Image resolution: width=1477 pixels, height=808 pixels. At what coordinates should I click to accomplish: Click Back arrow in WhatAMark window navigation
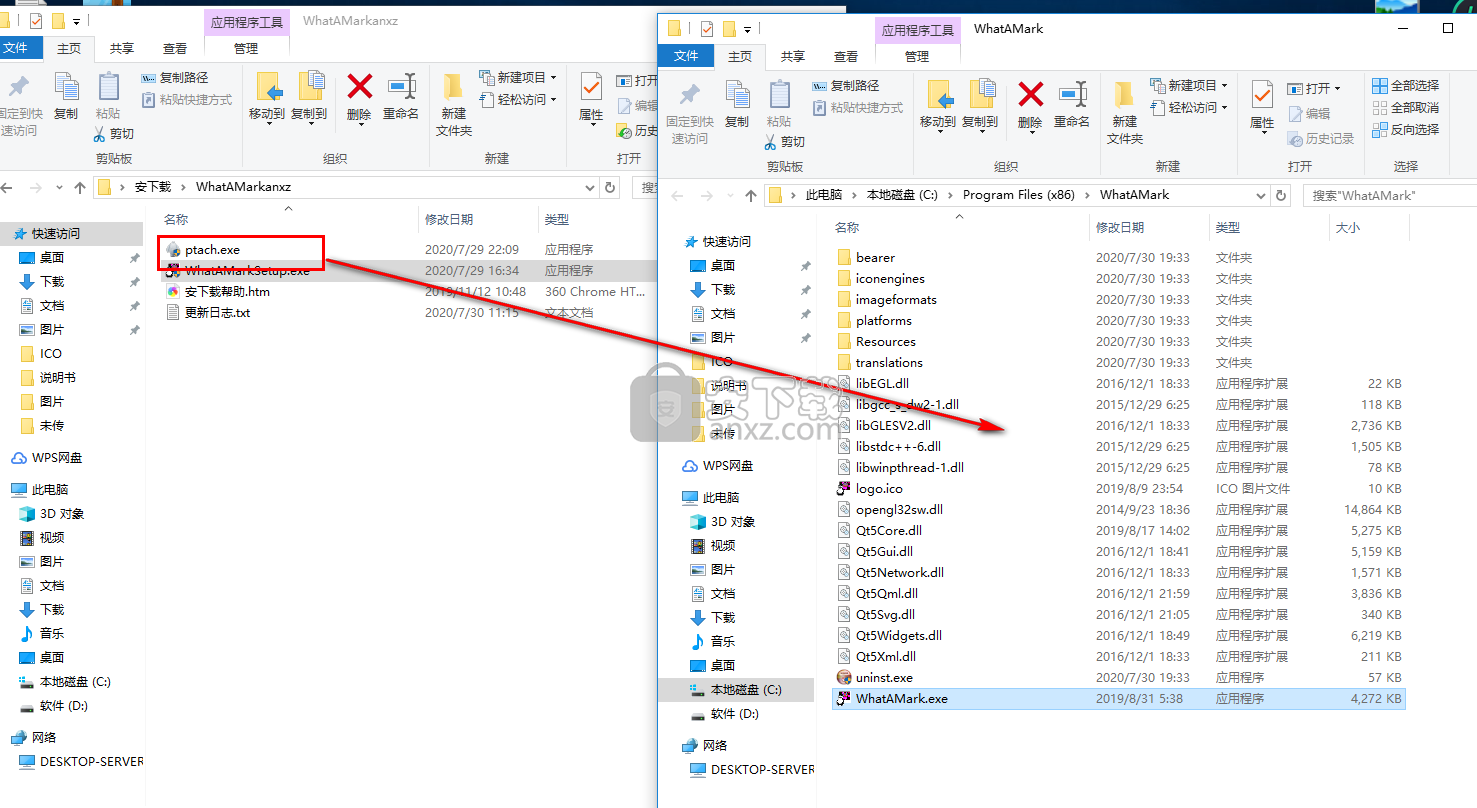tap(677, 195)
